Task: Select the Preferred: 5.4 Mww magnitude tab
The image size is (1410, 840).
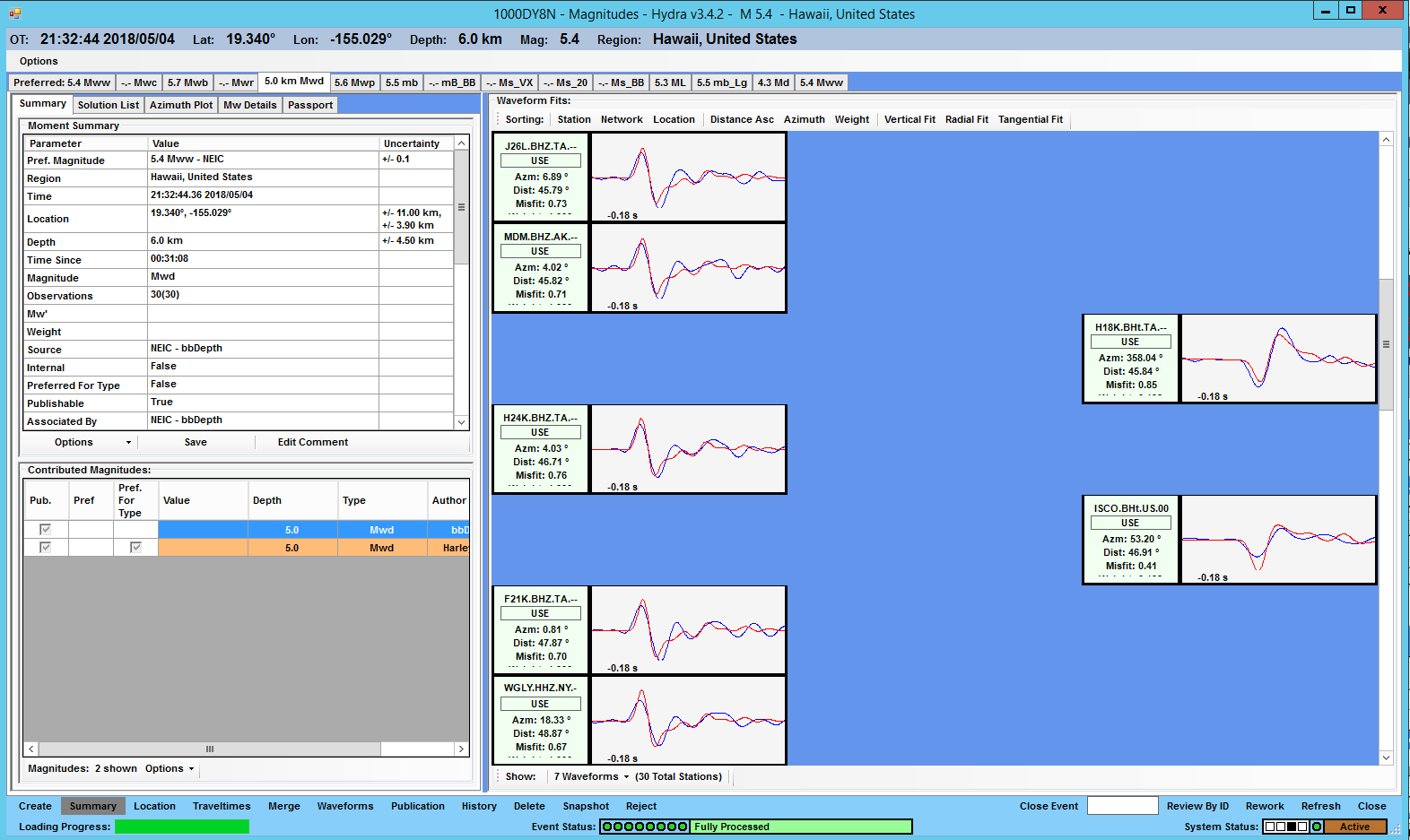Action: click(x=62, y=82)
